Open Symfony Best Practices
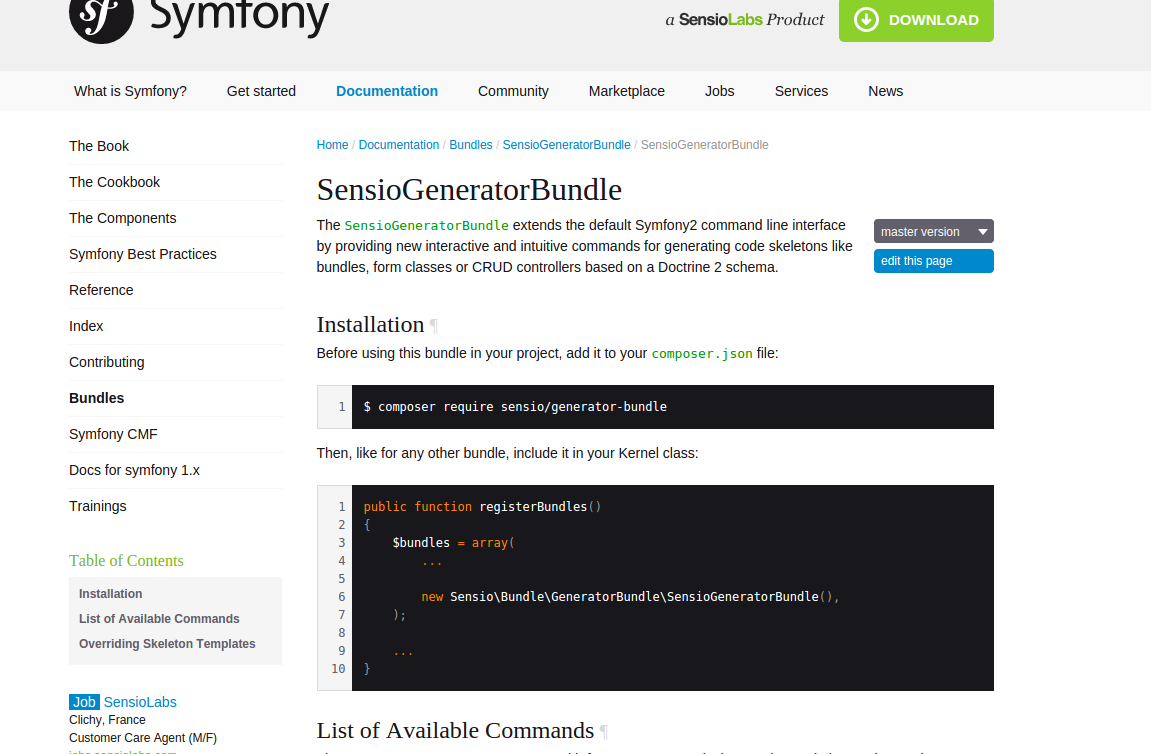Screen dimensions: 1151x754 (x=143, y=254)
